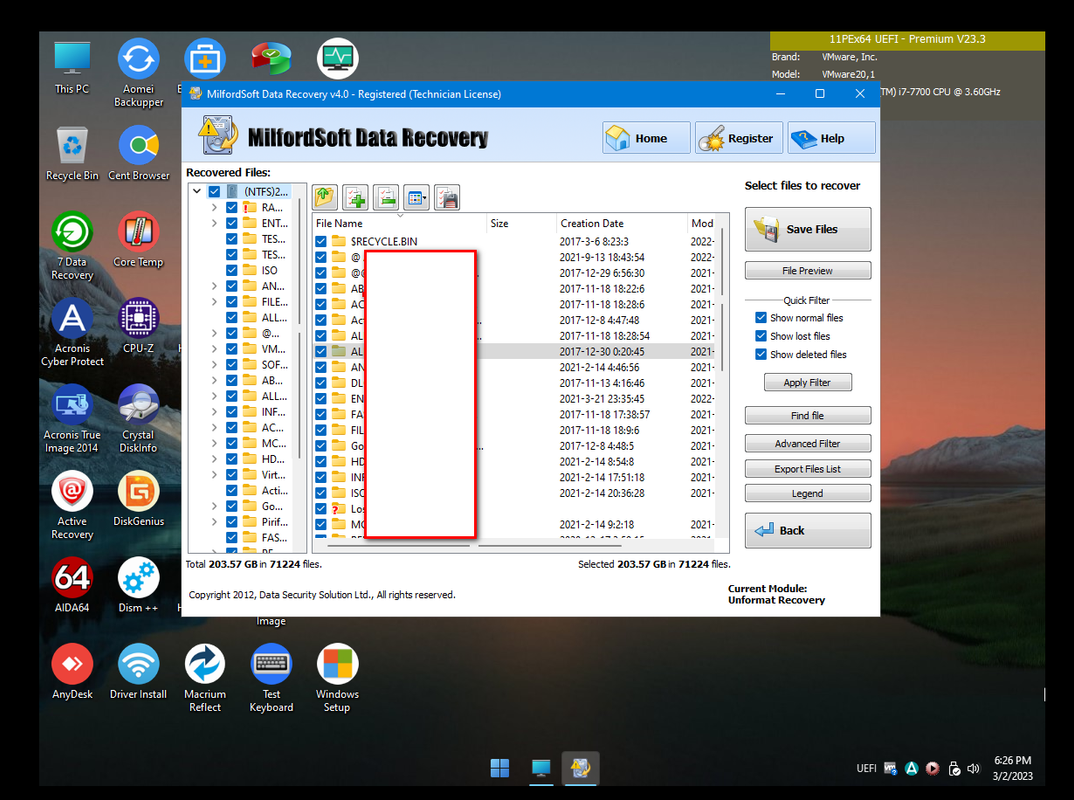This screenshot has width=1074, height=800.
Task: Uncheck Show lost files filter
Action: coord(760,336)
